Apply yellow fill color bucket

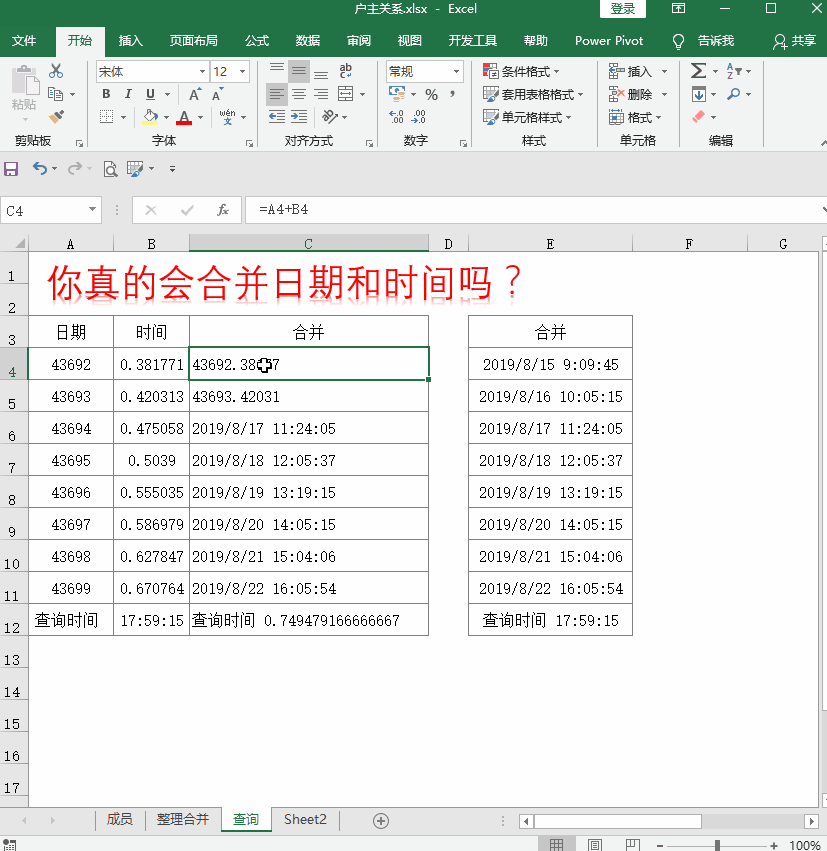coord(150,117)
